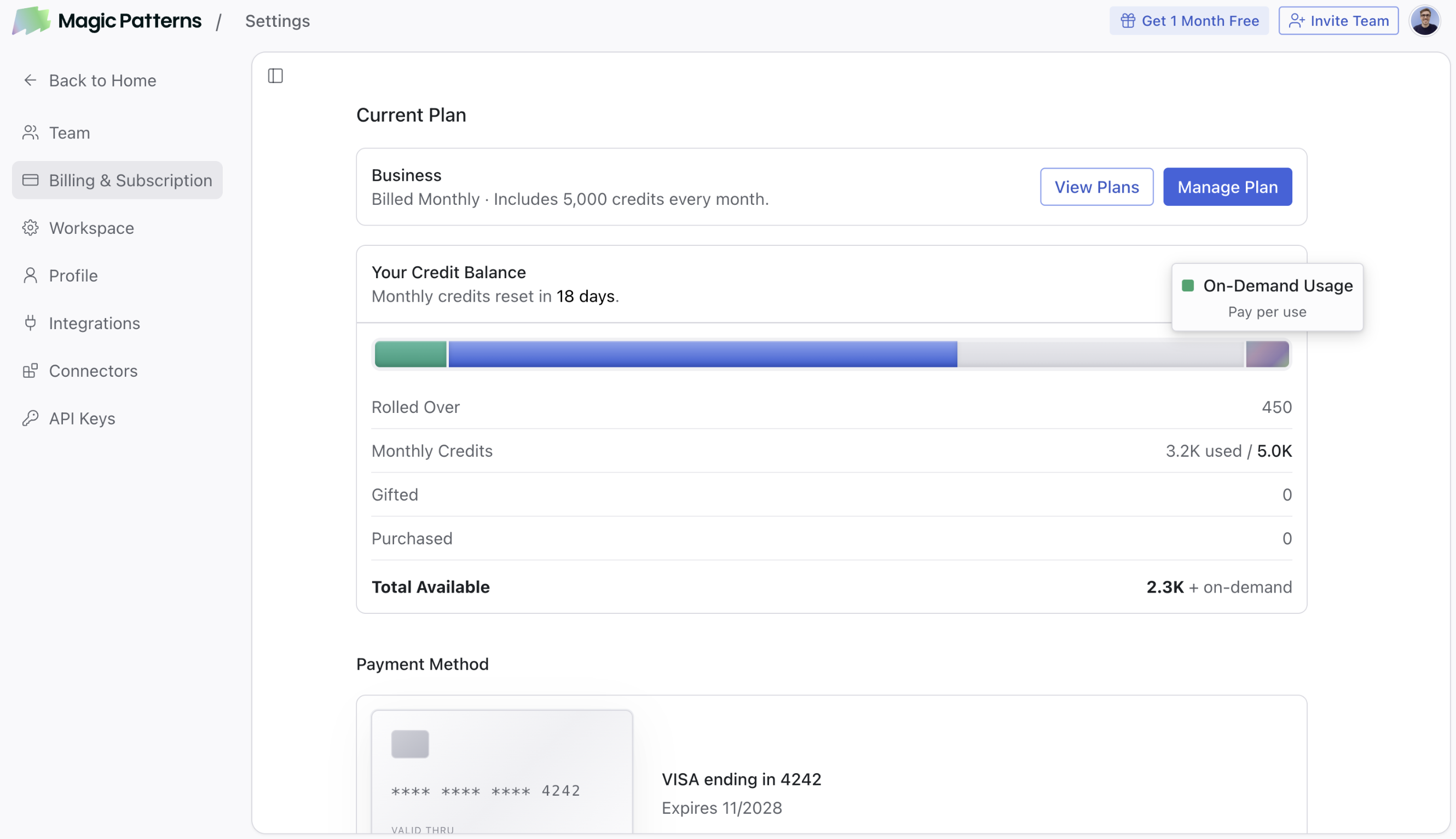Image resolution: width=1456 pixels, height=839 pixels.
Task: Click the purple on-demand bar segment
Action: point(1267,354)
